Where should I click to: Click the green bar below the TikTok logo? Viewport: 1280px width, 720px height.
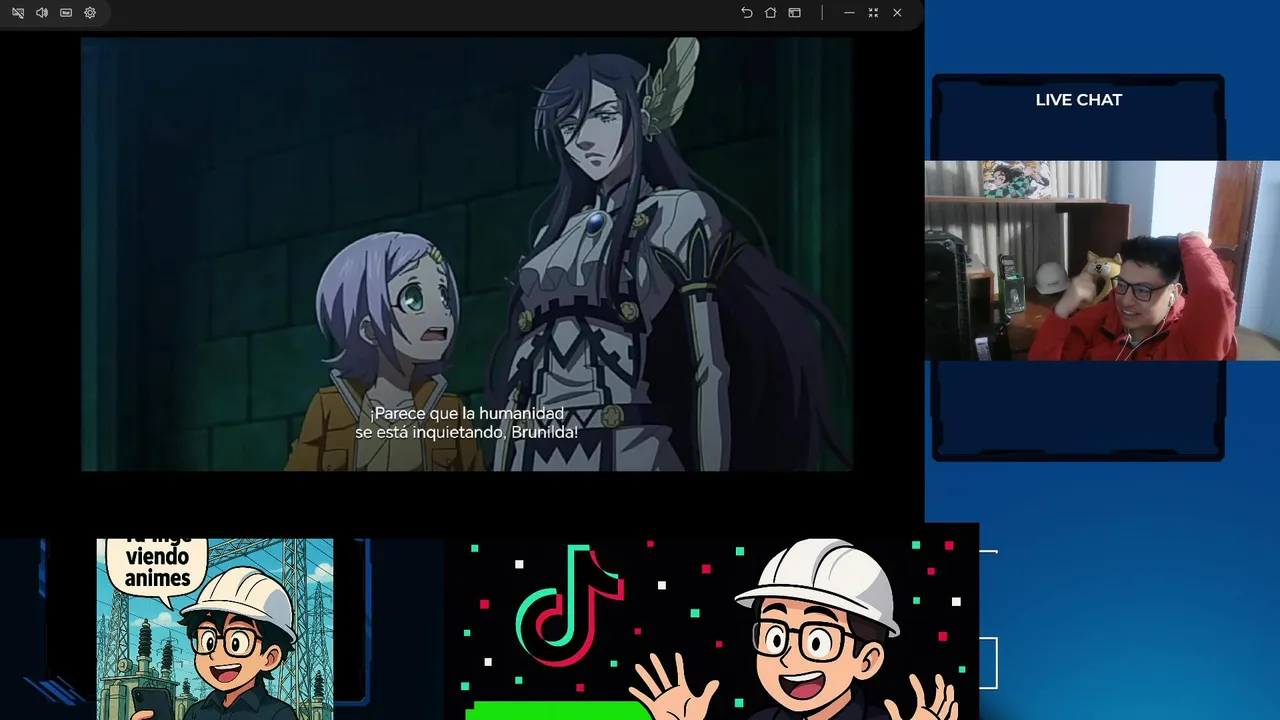pos(559,710)
